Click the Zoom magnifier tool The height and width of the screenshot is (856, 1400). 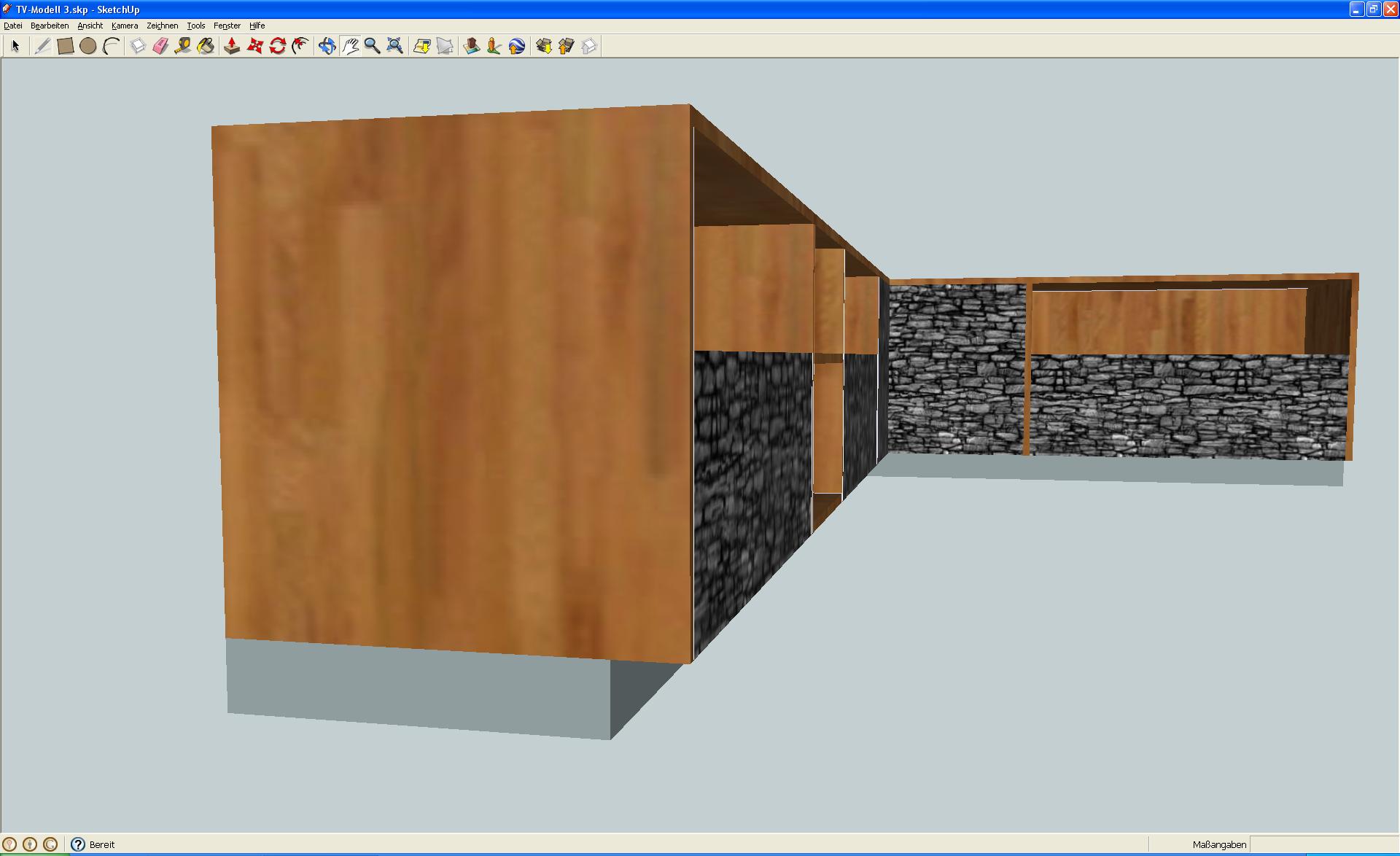pos(372,46)
